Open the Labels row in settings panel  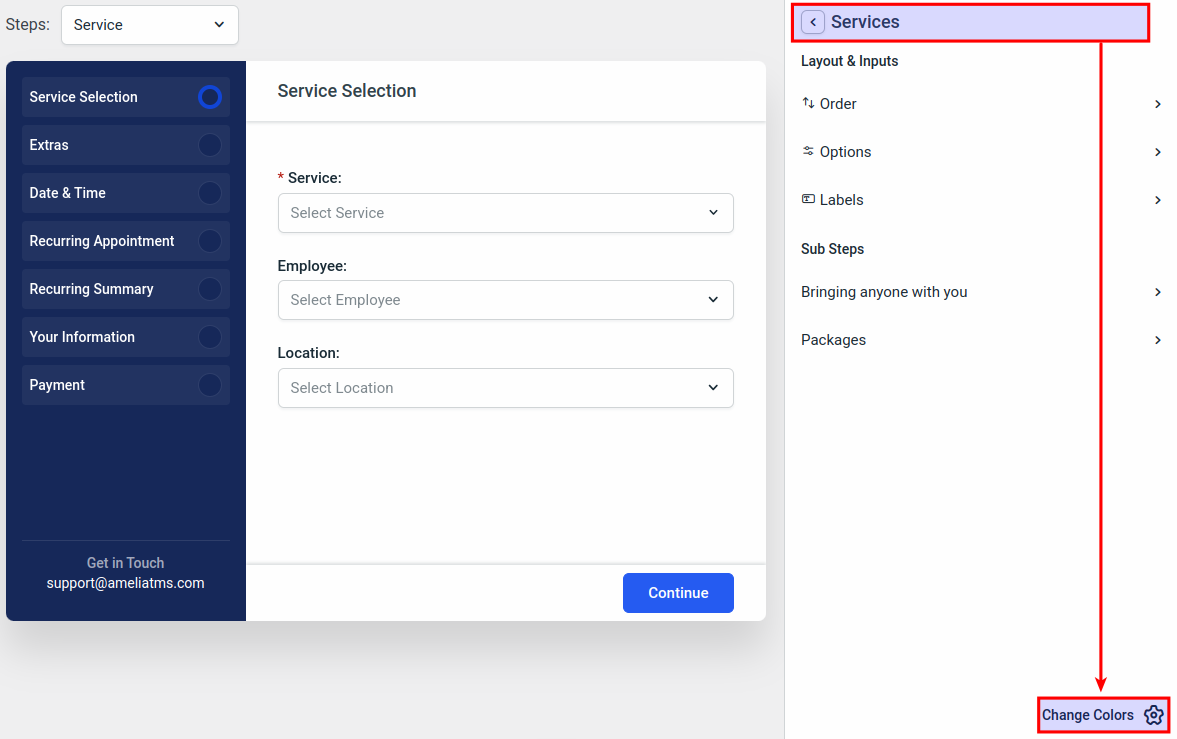coord(981,200)
